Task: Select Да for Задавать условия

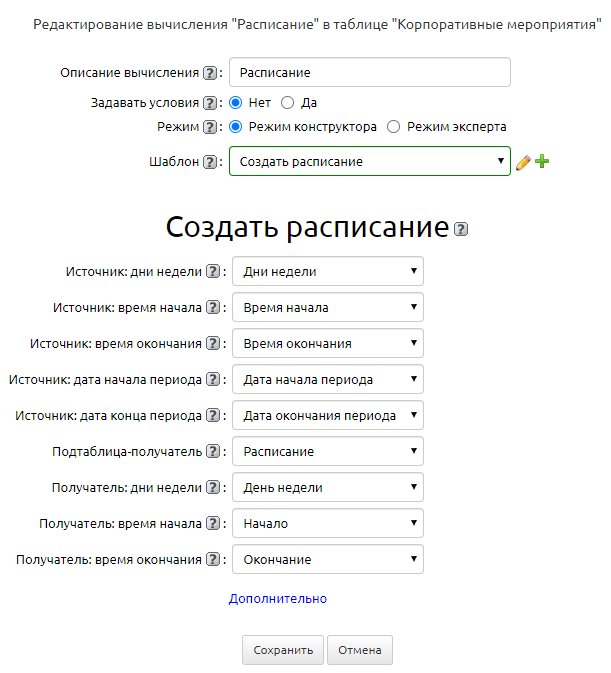Action: [x=287, y=103]
